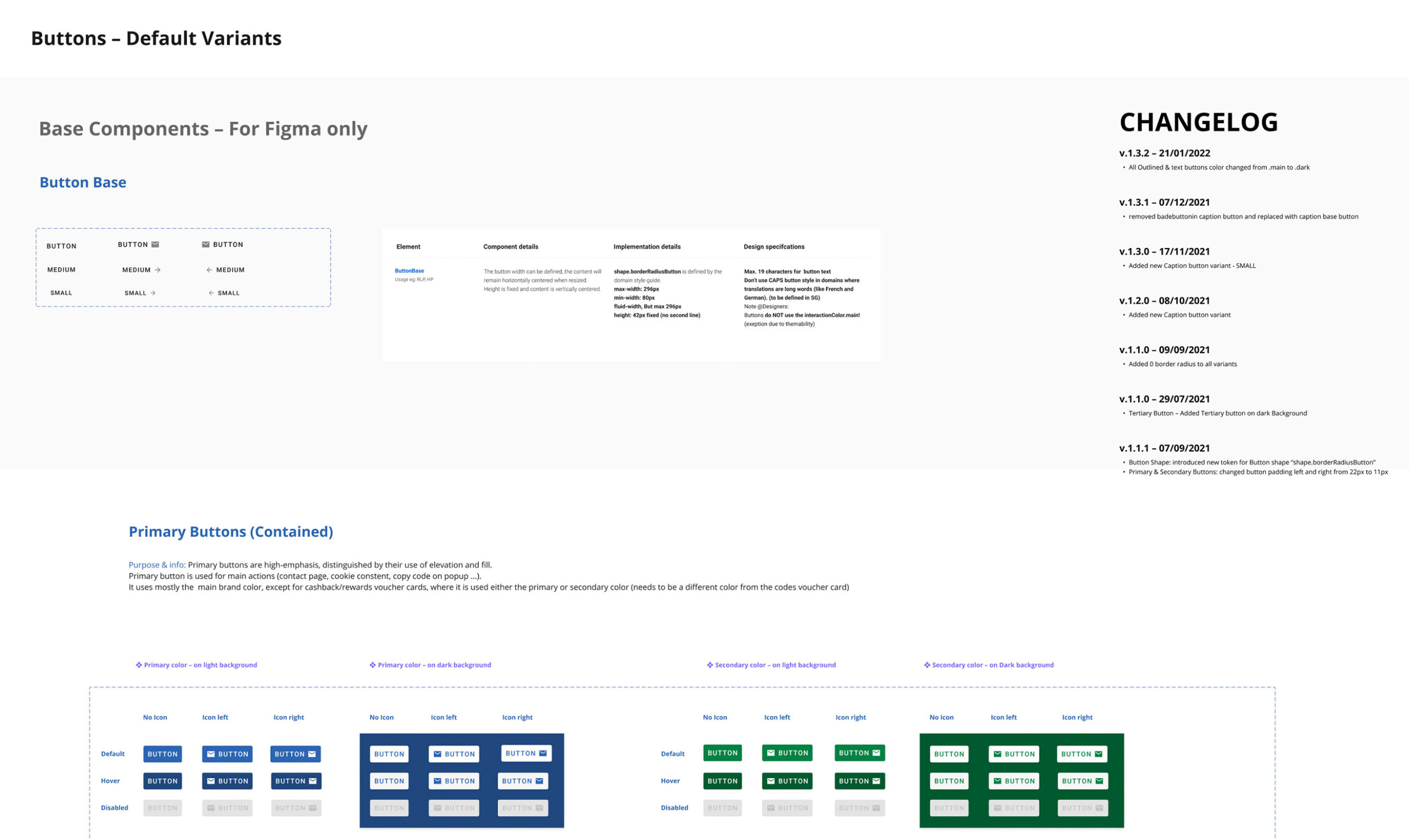Click mail icon right of base BUTTON label
Screen dimensions: 1409x840
pyautogui.click(x=155, y=245)
